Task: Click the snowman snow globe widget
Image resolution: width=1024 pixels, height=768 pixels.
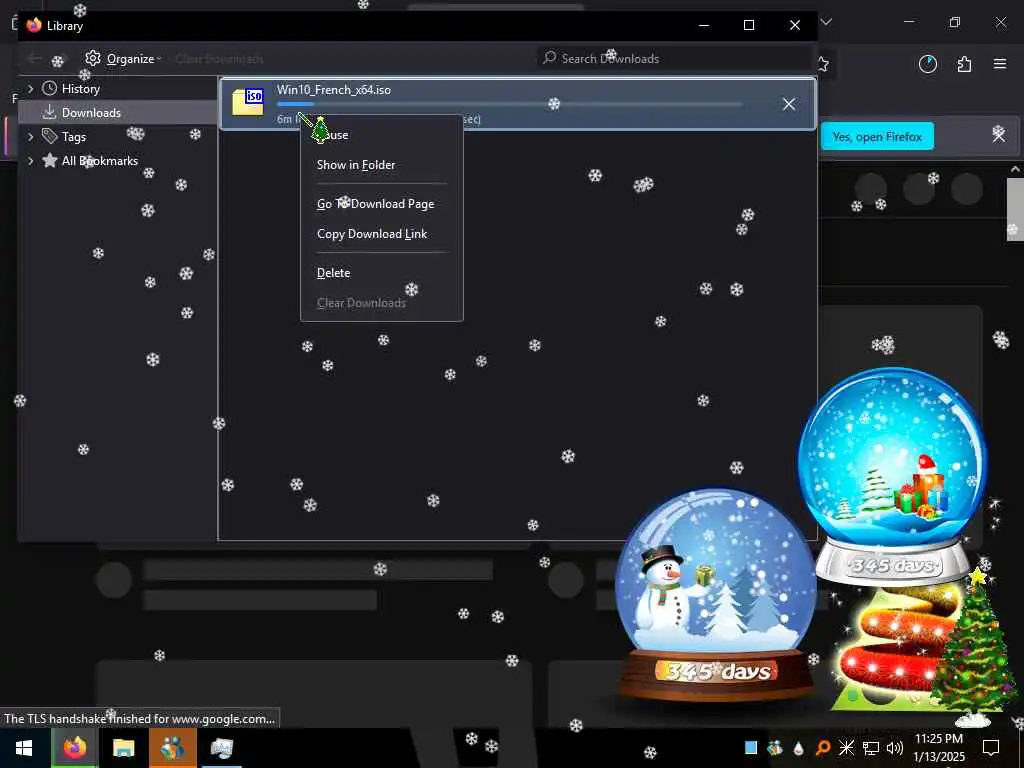Action: point(716,594)
